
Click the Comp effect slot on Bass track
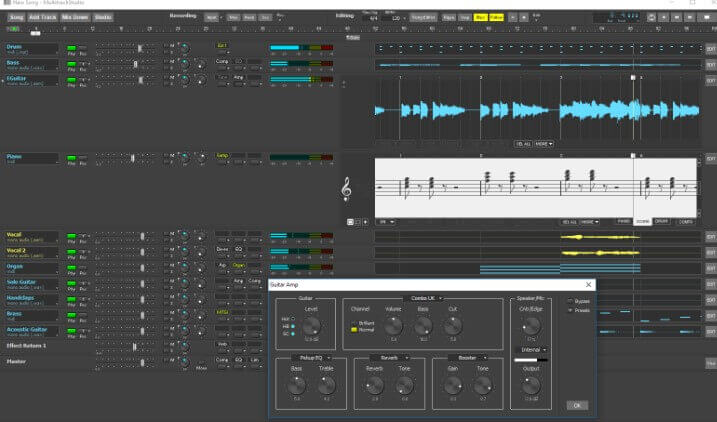click(x=222, y=61)
